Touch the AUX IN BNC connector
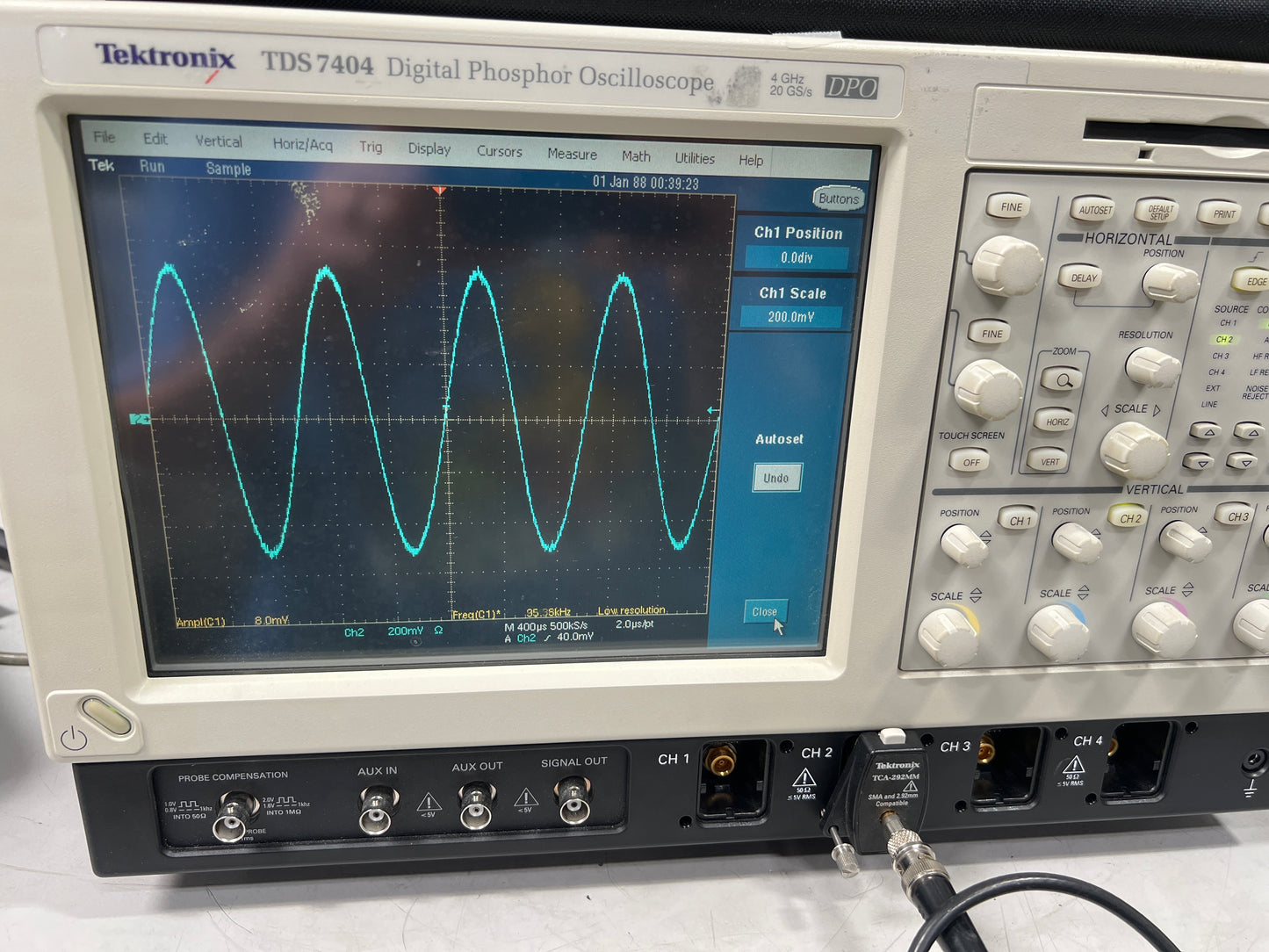 [x=377, y=811]
